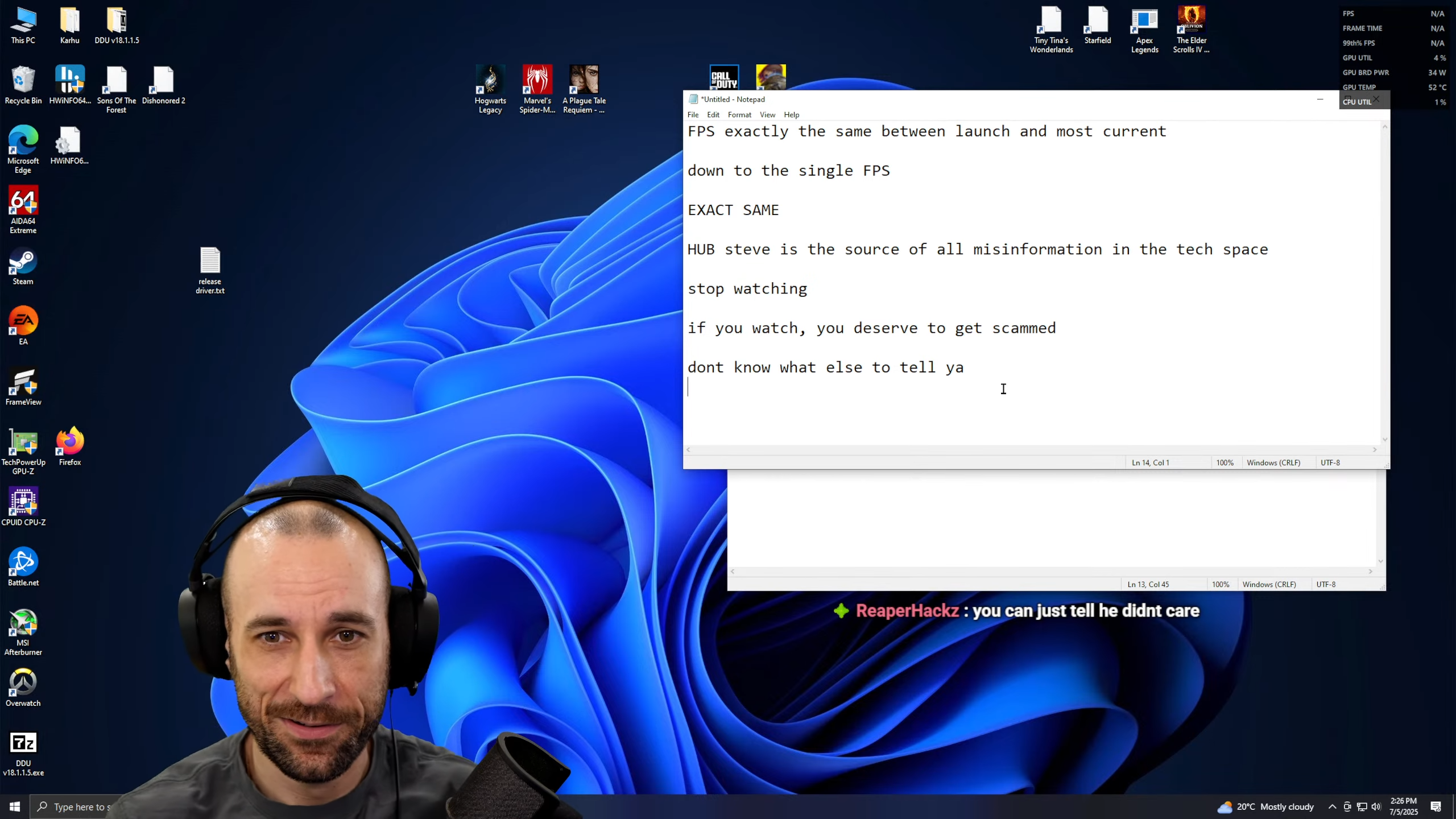The width and height of the screenshot is (1456, 819).
Task: Click scroll-down arrow in front Notepad
Action: (x=1385, y=439)
